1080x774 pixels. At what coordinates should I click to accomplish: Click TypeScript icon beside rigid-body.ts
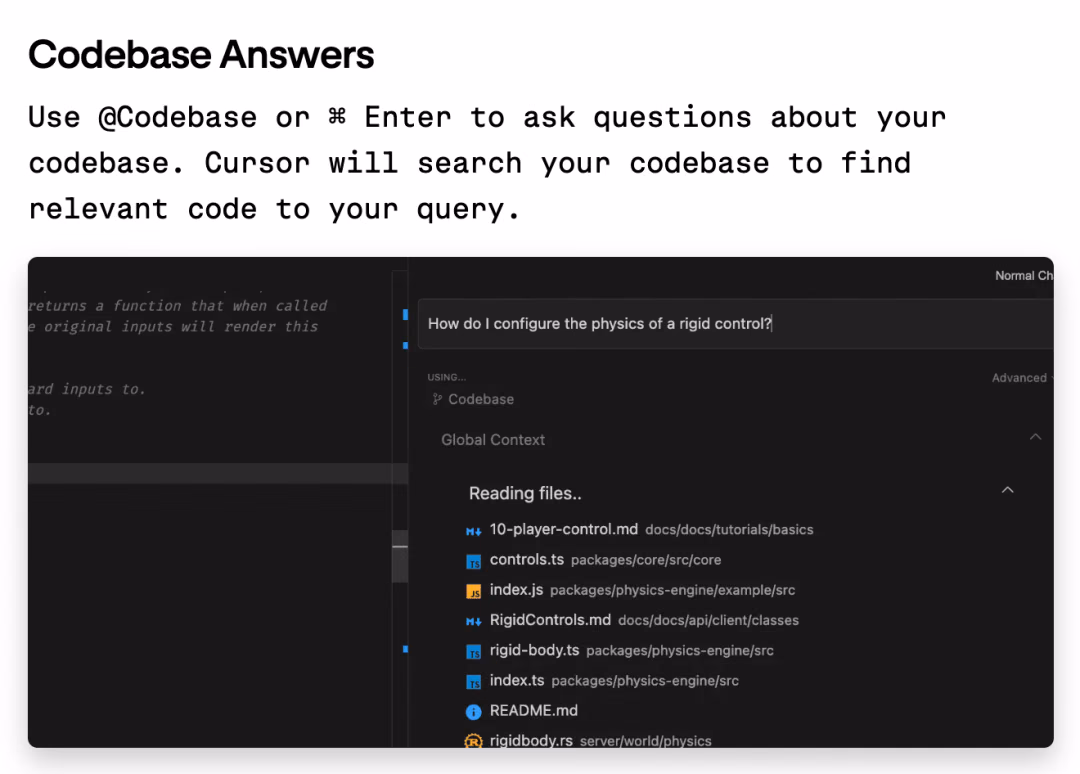click(x=473, y=652)
